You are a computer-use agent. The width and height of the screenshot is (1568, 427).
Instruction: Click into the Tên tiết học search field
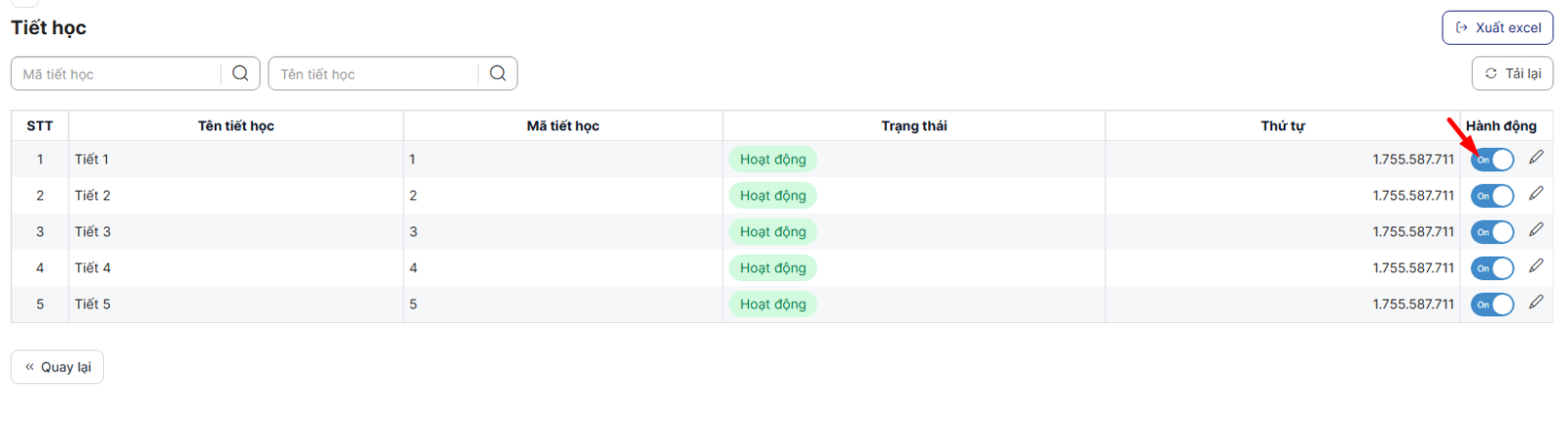[x=375, y=74]
